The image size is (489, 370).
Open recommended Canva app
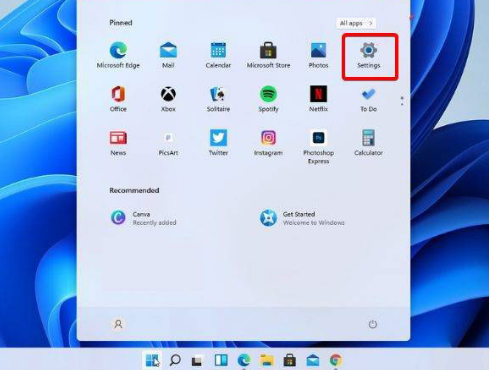(143, 218)
